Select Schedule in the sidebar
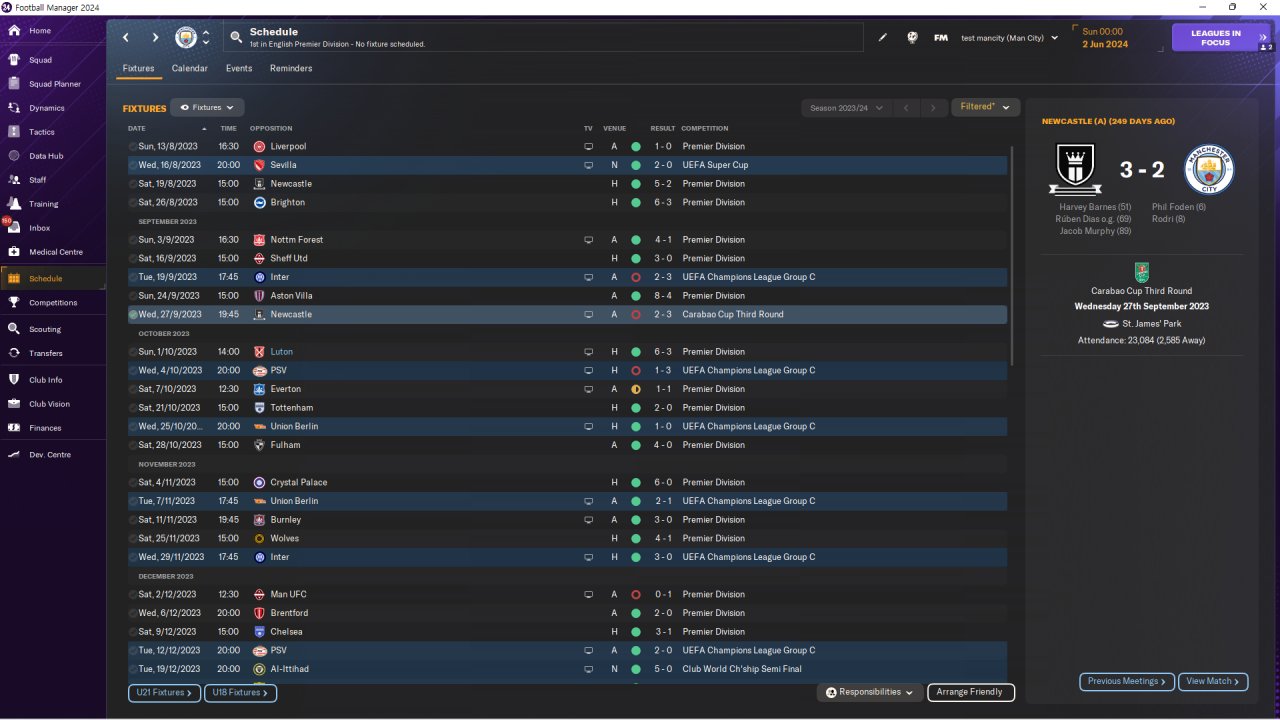Screen dimensions: 1280x720 [53, 278]
